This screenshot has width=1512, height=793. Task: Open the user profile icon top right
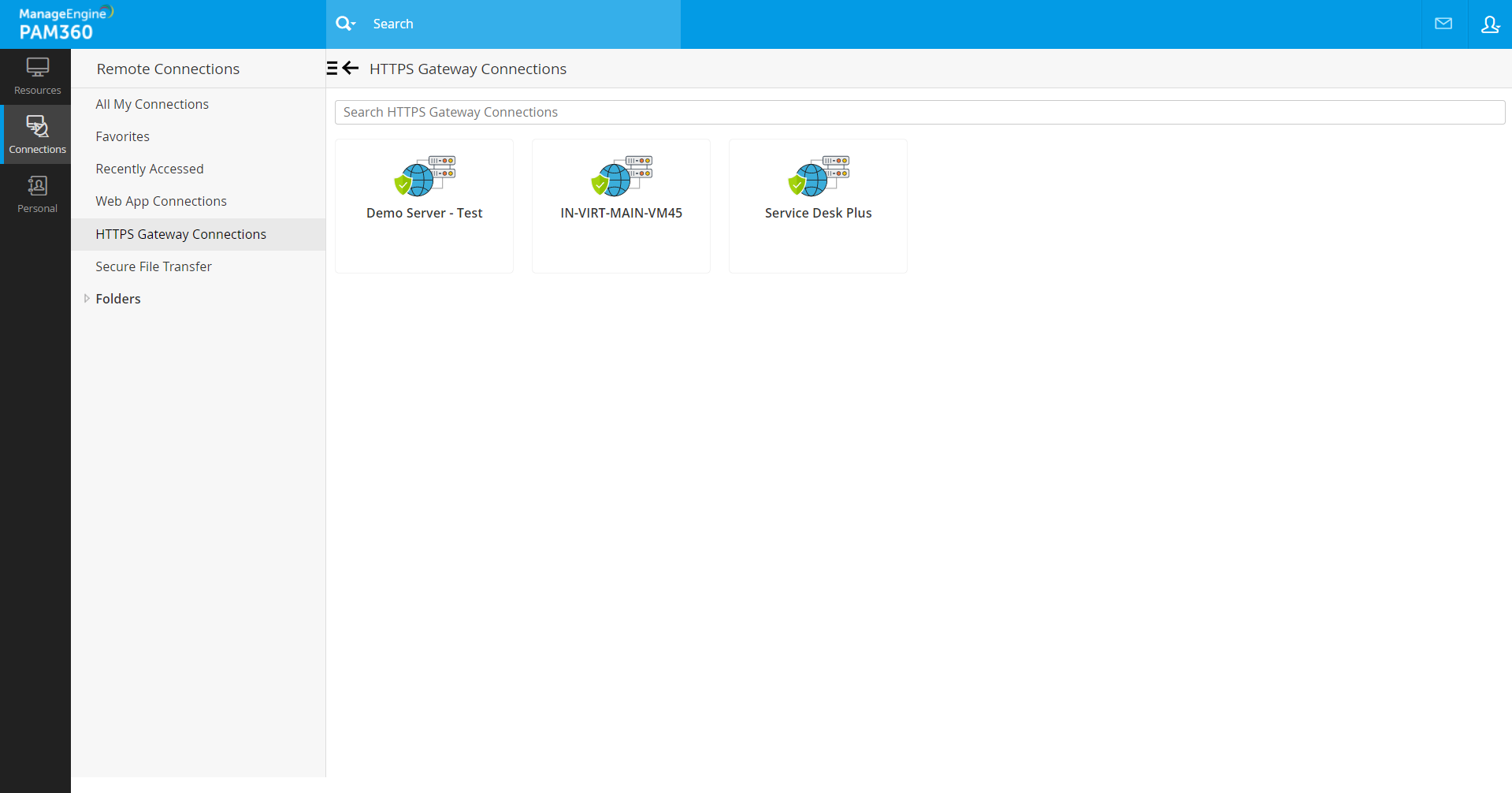click(x=1490, y=24)
